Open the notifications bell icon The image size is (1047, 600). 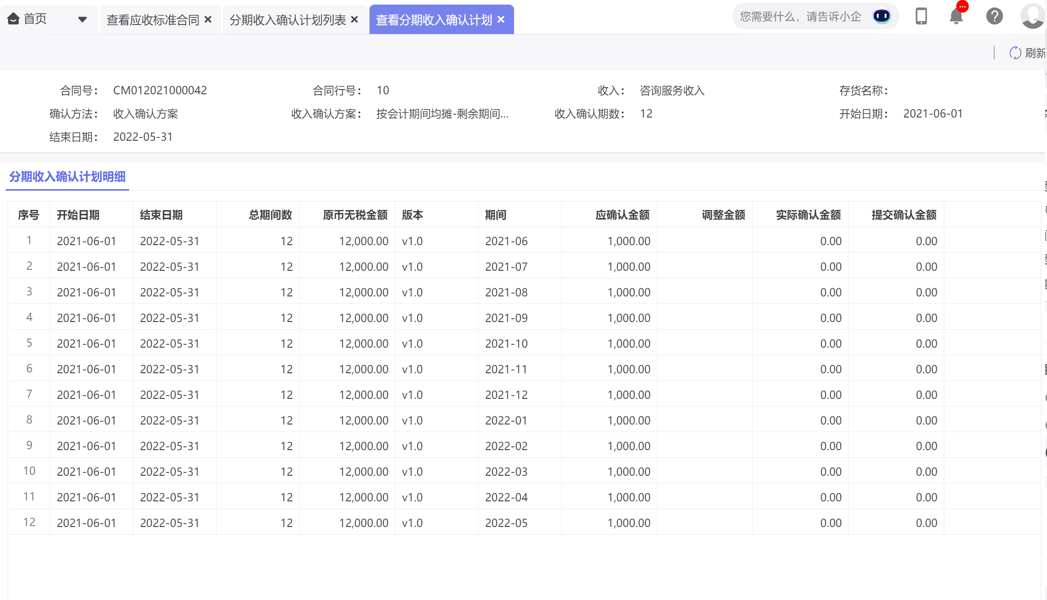[x=956, y=17]
